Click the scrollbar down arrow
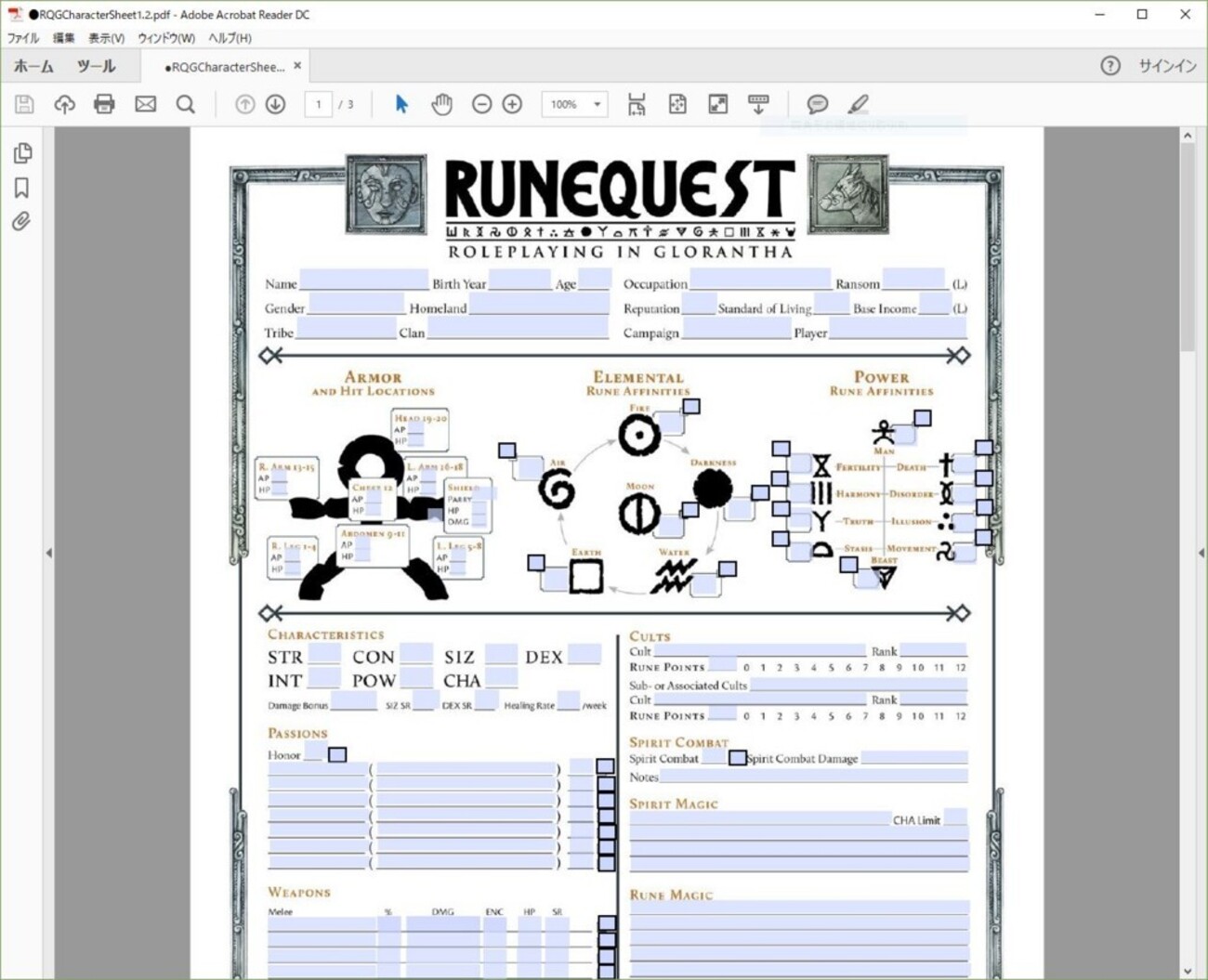The image size is (1208, 980). 1188,971
